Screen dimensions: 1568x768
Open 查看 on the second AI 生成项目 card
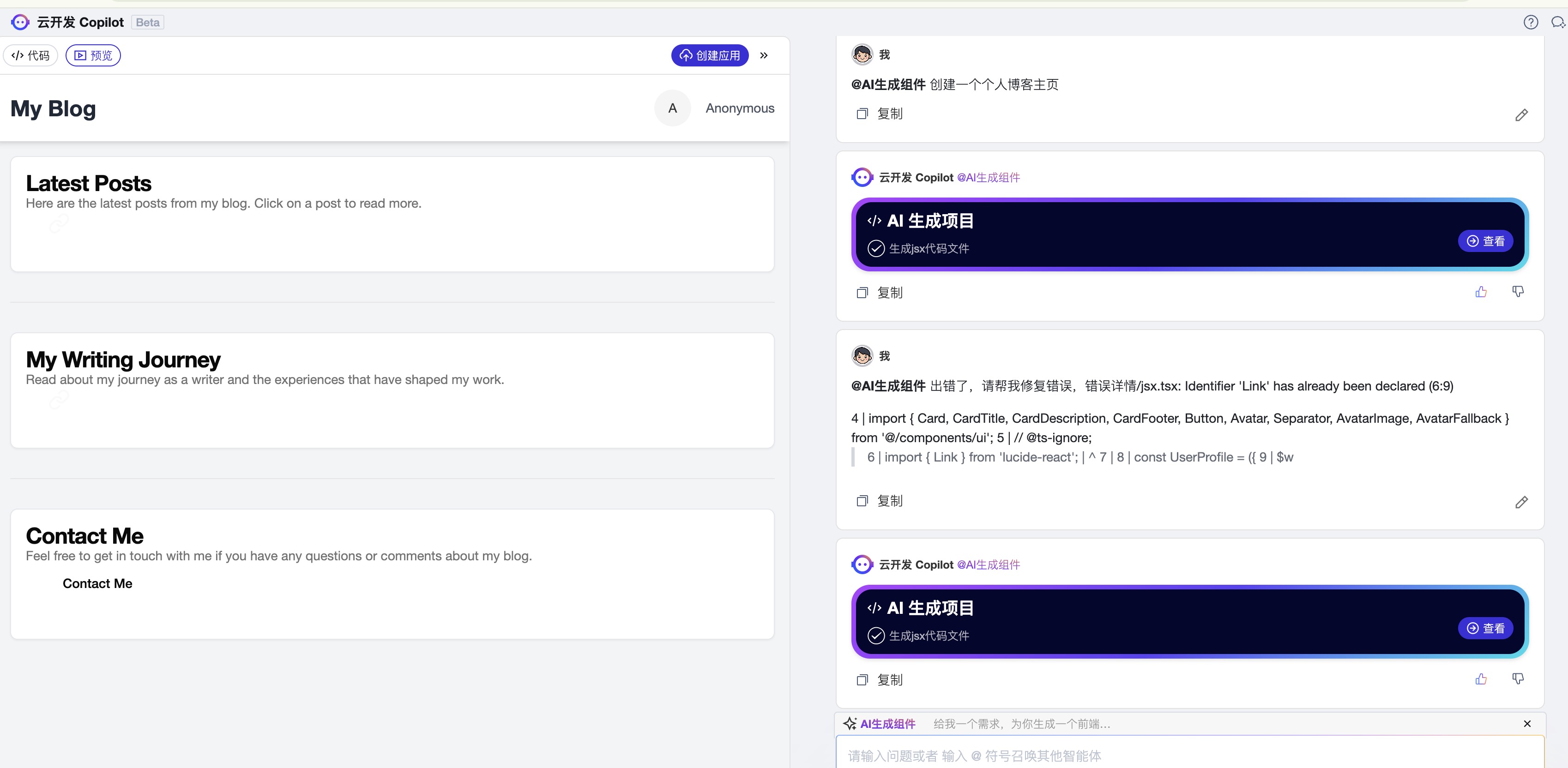(x=1485, y=628)
